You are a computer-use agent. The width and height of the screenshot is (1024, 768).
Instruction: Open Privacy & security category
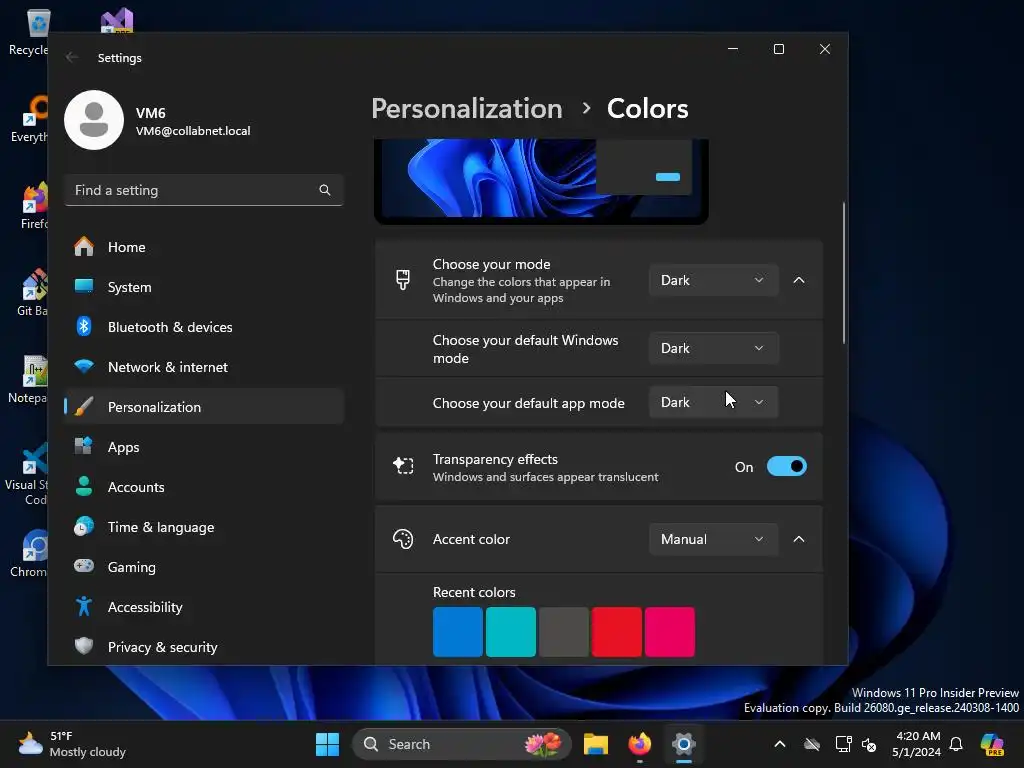(x=204, y=647)
